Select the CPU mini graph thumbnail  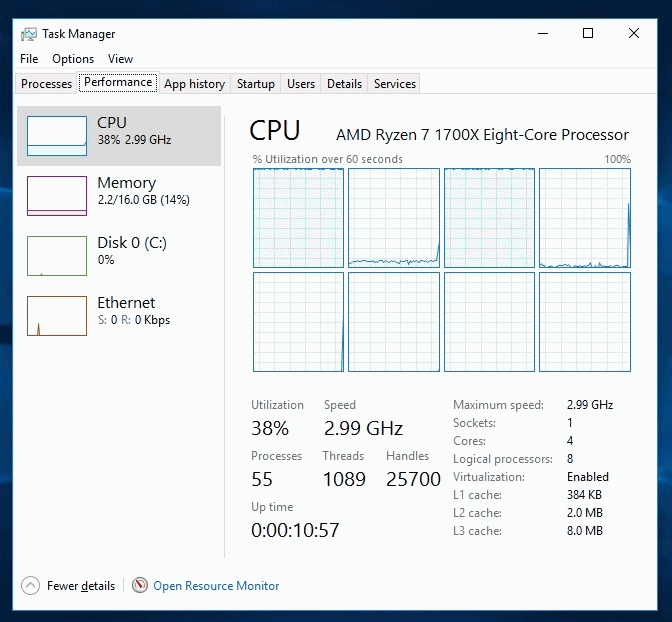[x=57, y=135]
